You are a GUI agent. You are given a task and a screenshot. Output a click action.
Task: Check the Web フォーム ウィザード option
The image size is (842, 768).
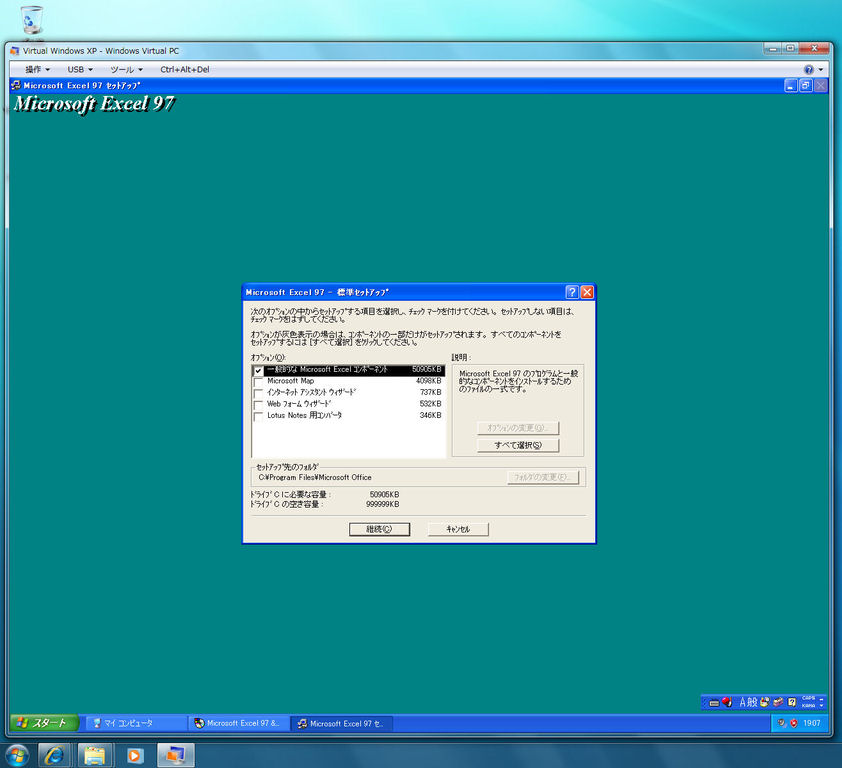258,405
